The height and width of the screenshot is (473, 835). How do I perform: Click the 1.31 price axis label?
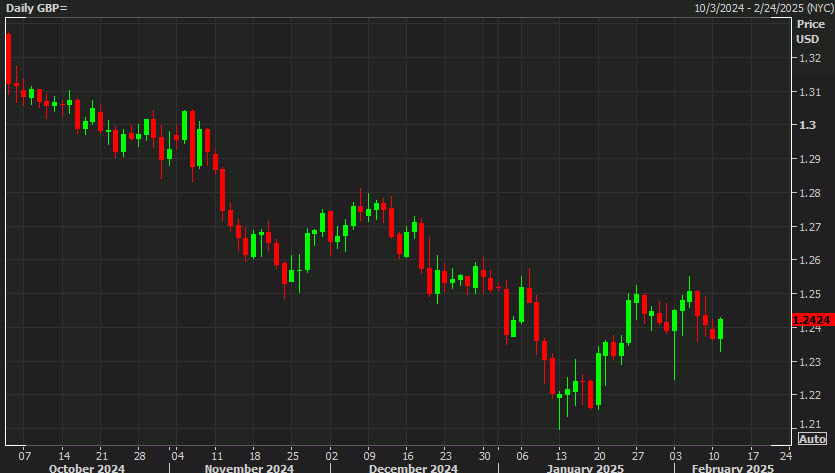click(x=809, y=92)
